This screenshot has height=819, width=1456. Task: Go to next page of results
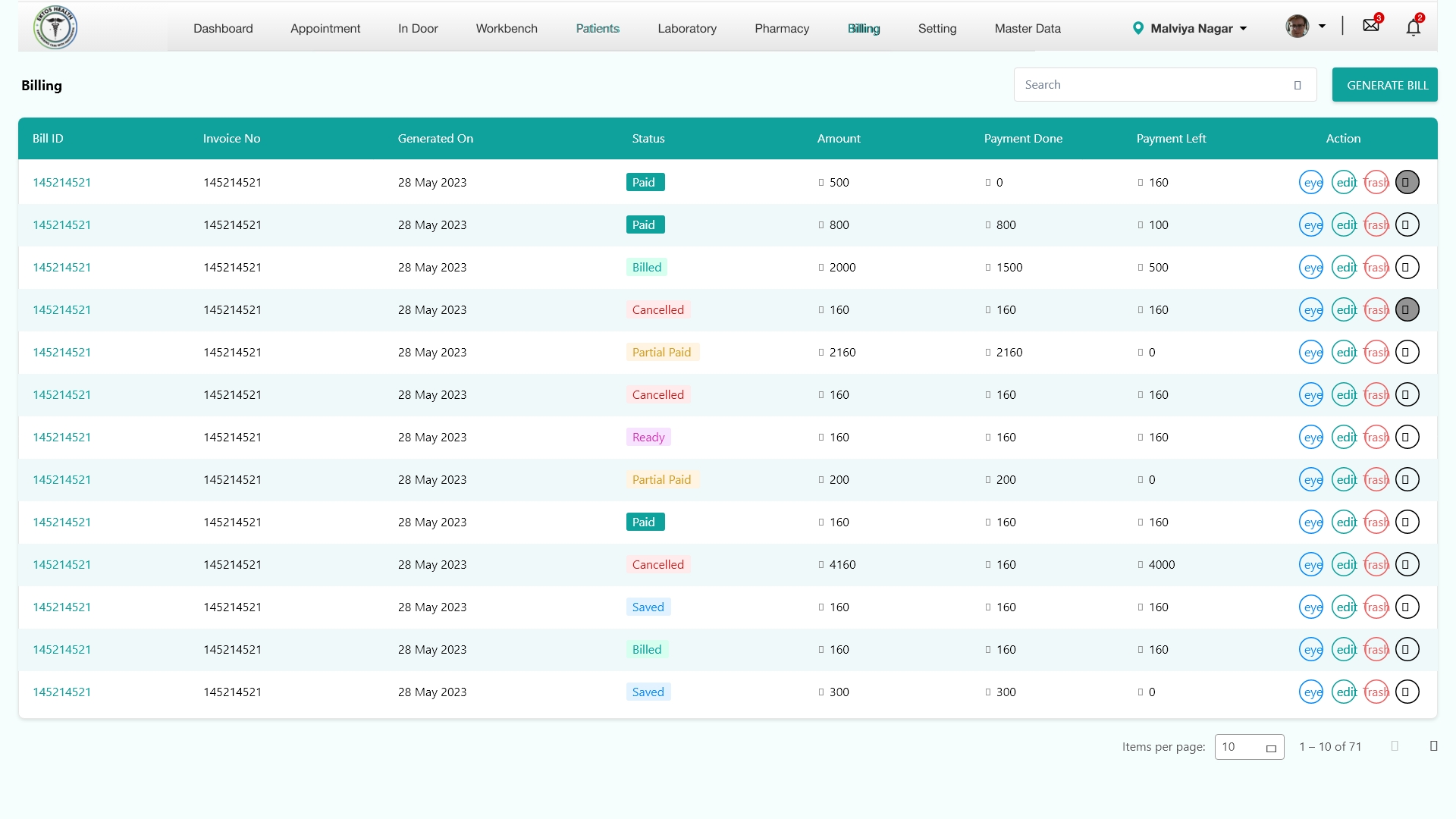coord(1433,747)
